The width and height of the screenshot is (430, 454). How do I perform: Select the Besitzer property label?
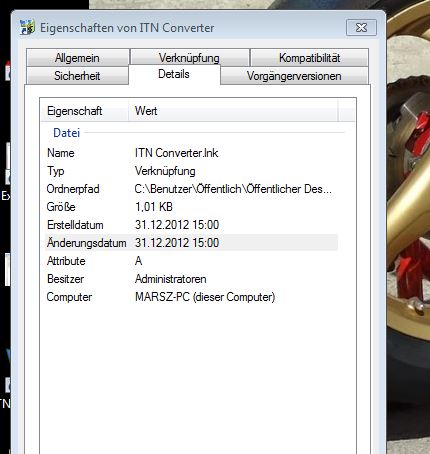point(65,279)
